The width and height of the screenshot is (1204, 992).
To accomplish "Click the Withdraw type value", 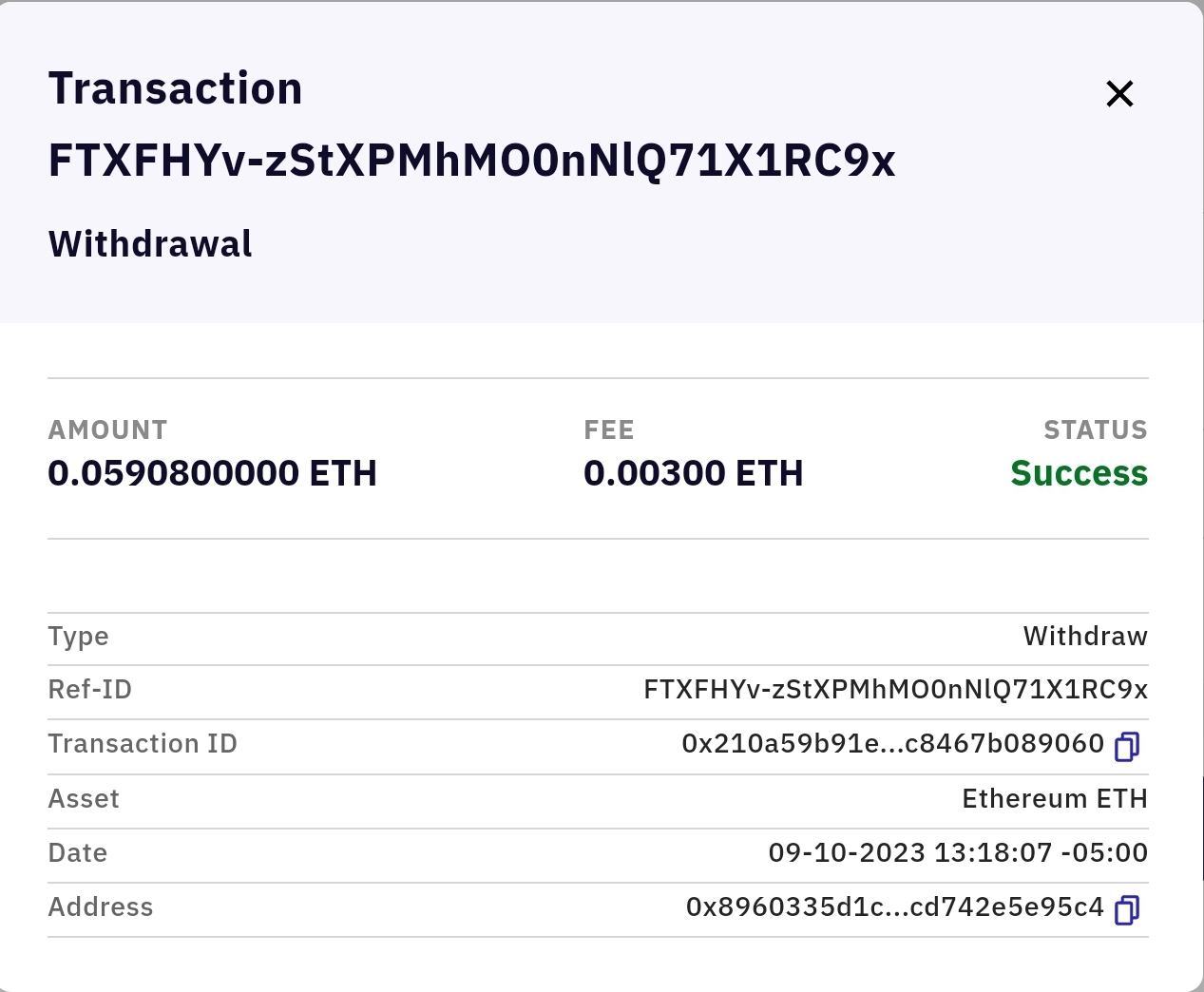I will coord(1085,636).
